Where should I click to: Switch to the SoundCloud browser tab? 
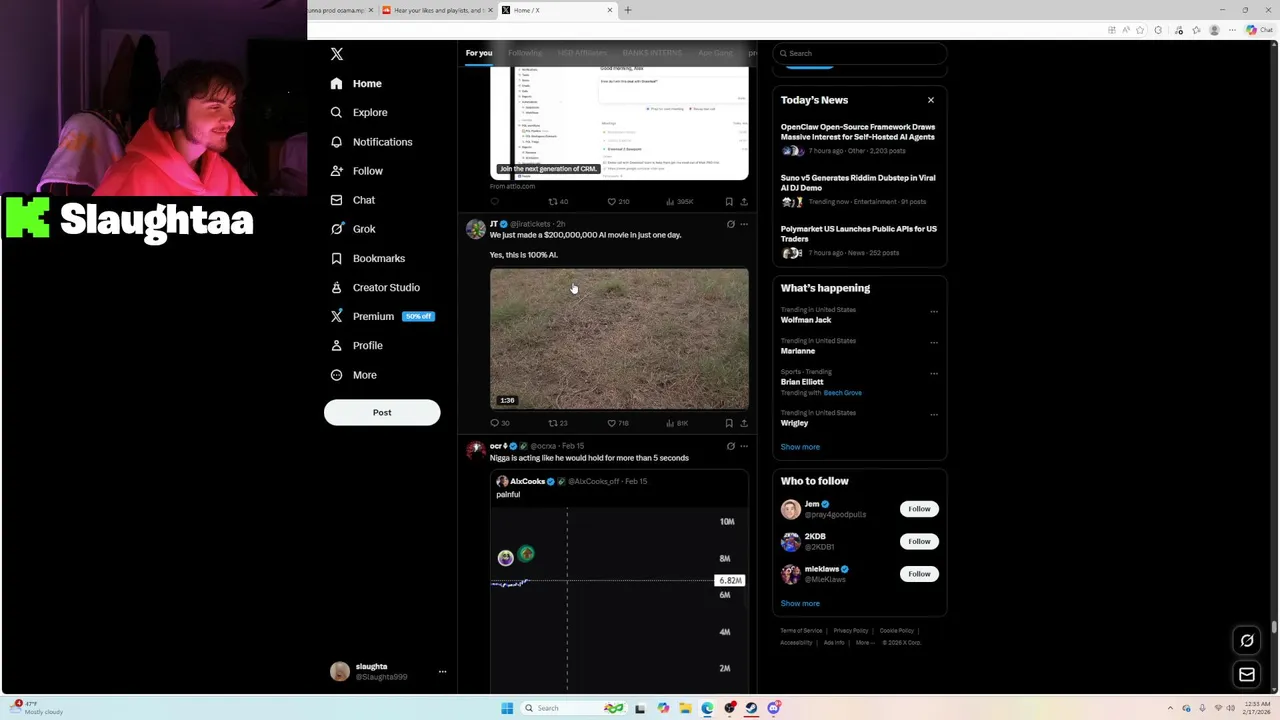(x=437, y=10)
